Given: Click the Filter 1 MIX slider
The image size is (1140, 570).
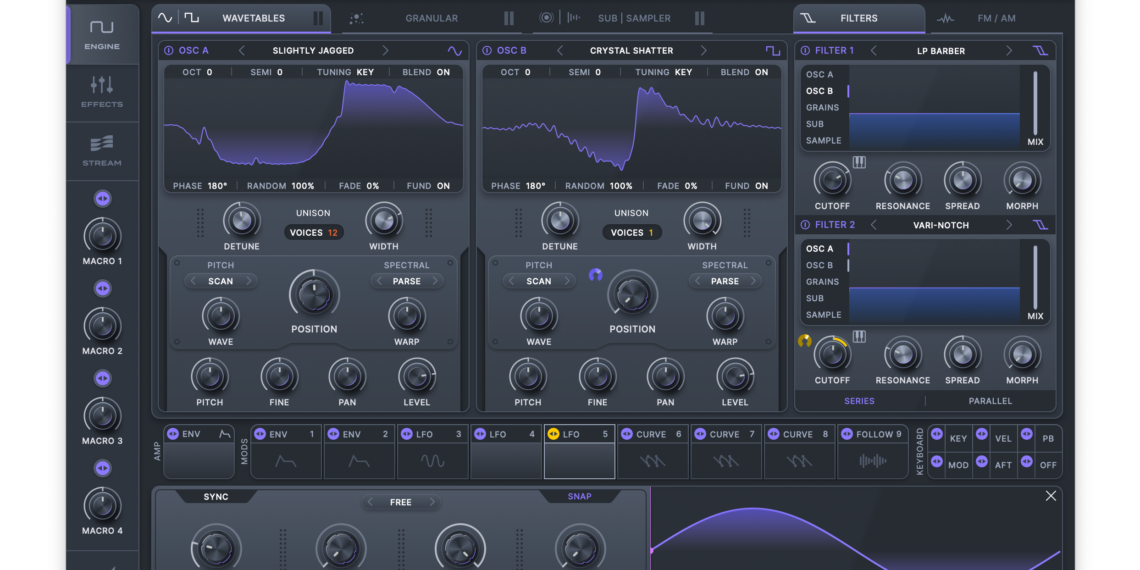Looking at the screenshot, I should (x=1035, y=104).
